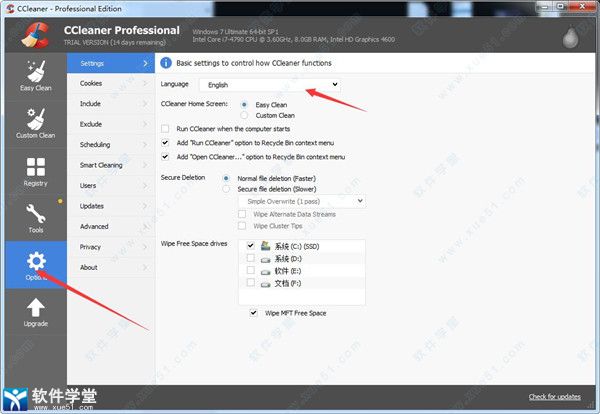Click chevron next to Users
The image size is (600, 414).
click(145, 186)
